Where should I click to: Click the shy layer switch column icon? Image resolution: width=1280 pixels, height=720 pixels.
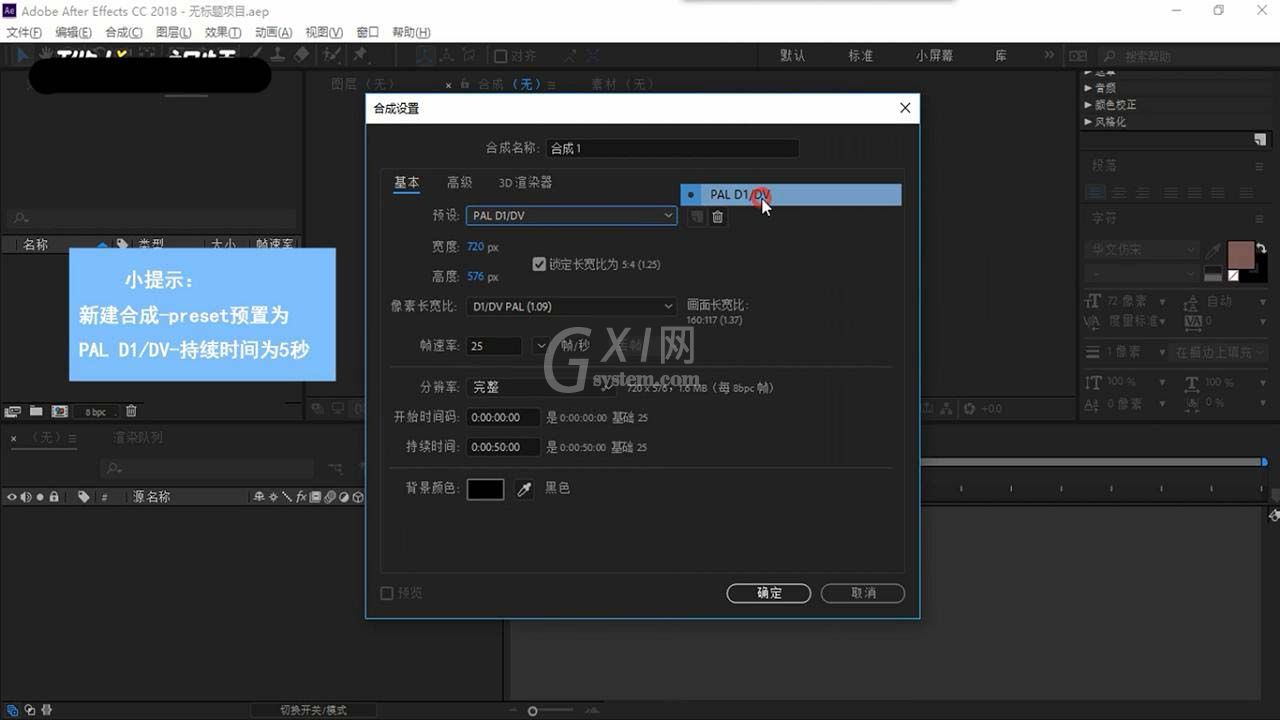pos(258,497)
